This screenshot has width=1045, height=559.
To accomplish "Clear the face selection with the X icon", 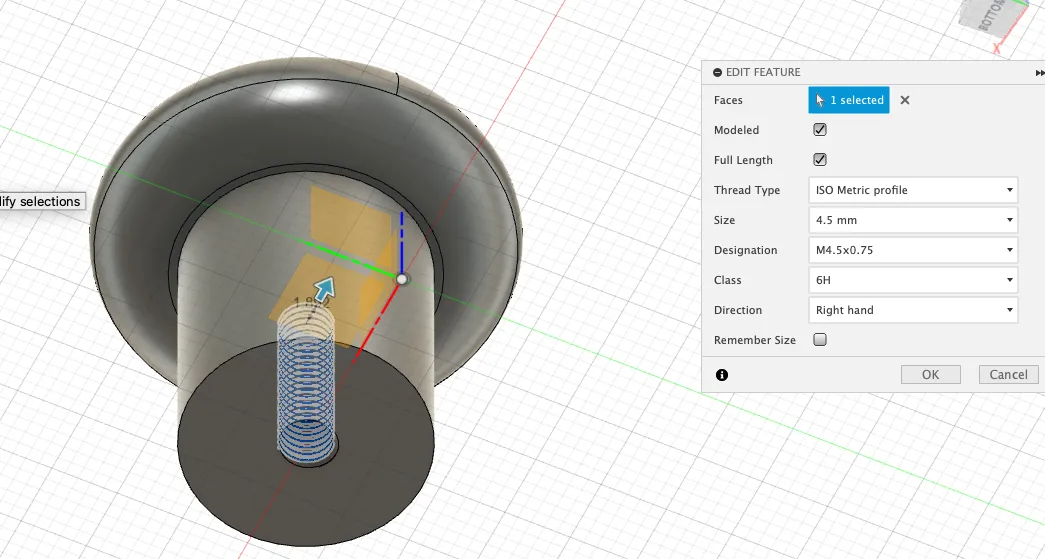I will (905, 100).
